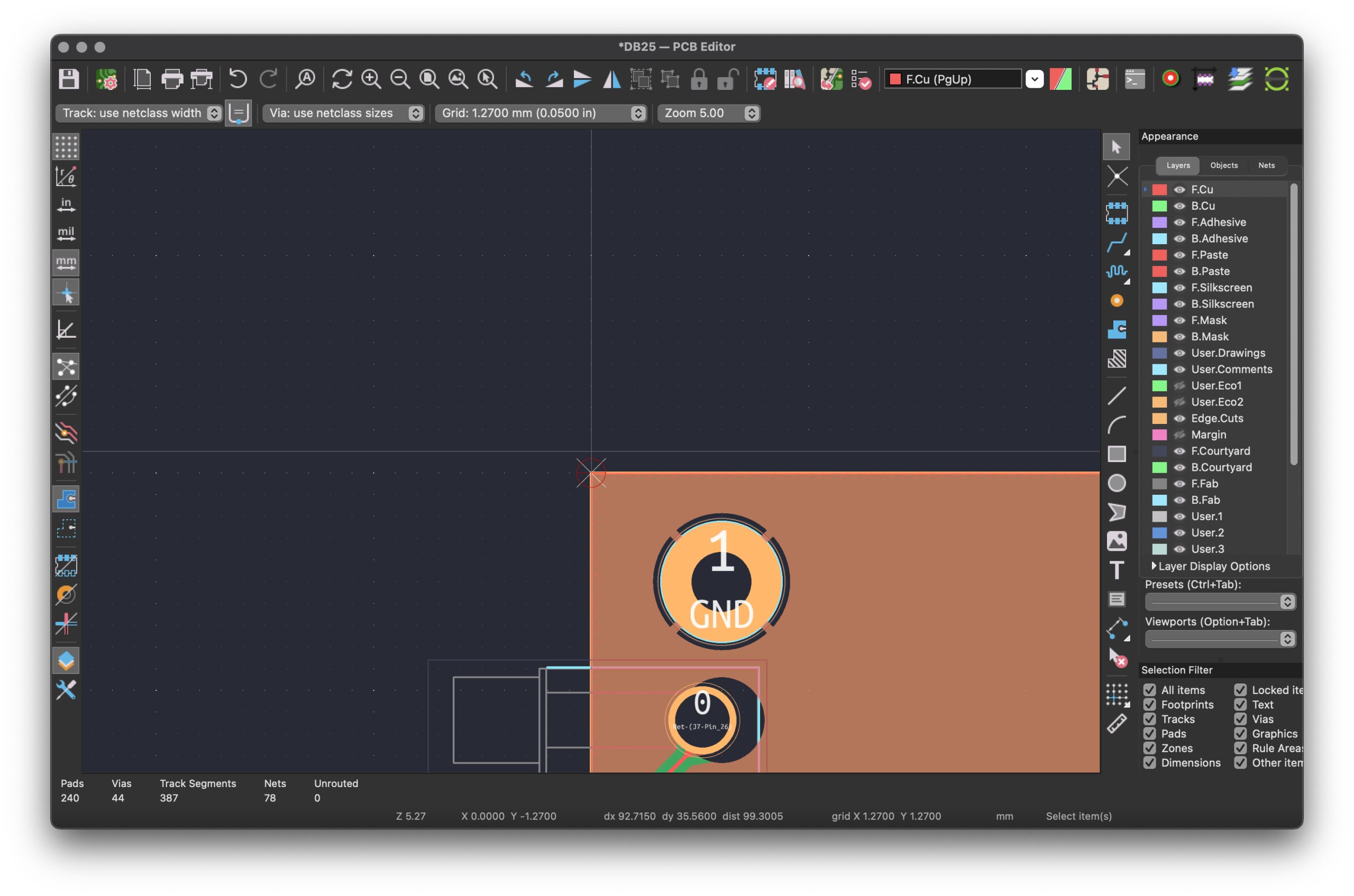Open the Scripting console
This screenshot has width=1354, height=896.
(1135, 79)
